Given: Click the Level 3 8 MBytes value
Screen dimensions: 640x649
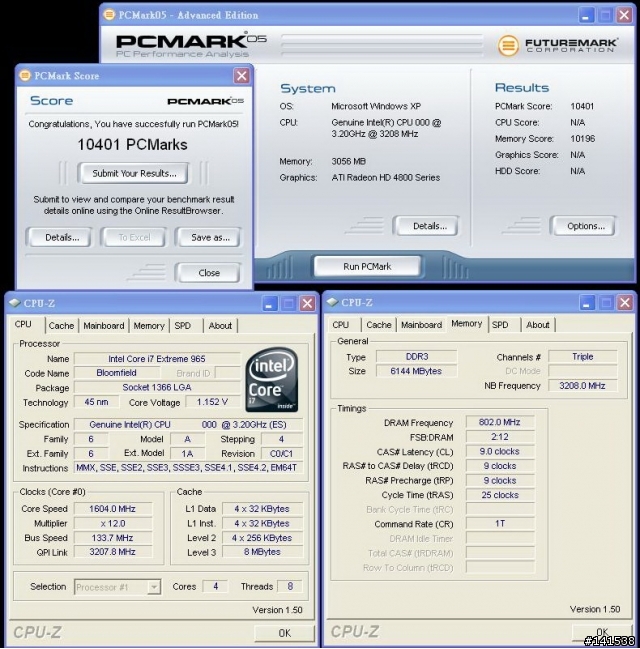Looking at the screenshot, I should click(x=262, y=552).
